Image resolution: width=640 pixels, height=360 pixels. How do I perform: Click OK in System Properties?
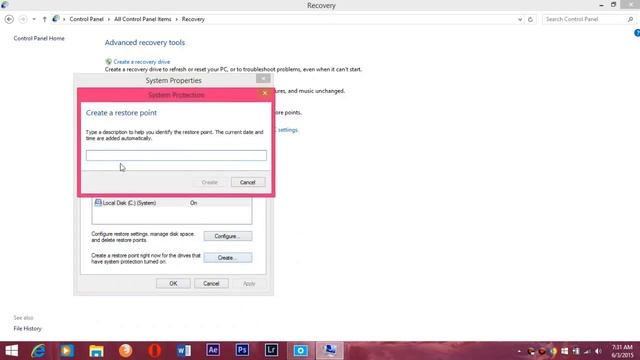pos(173,283)
